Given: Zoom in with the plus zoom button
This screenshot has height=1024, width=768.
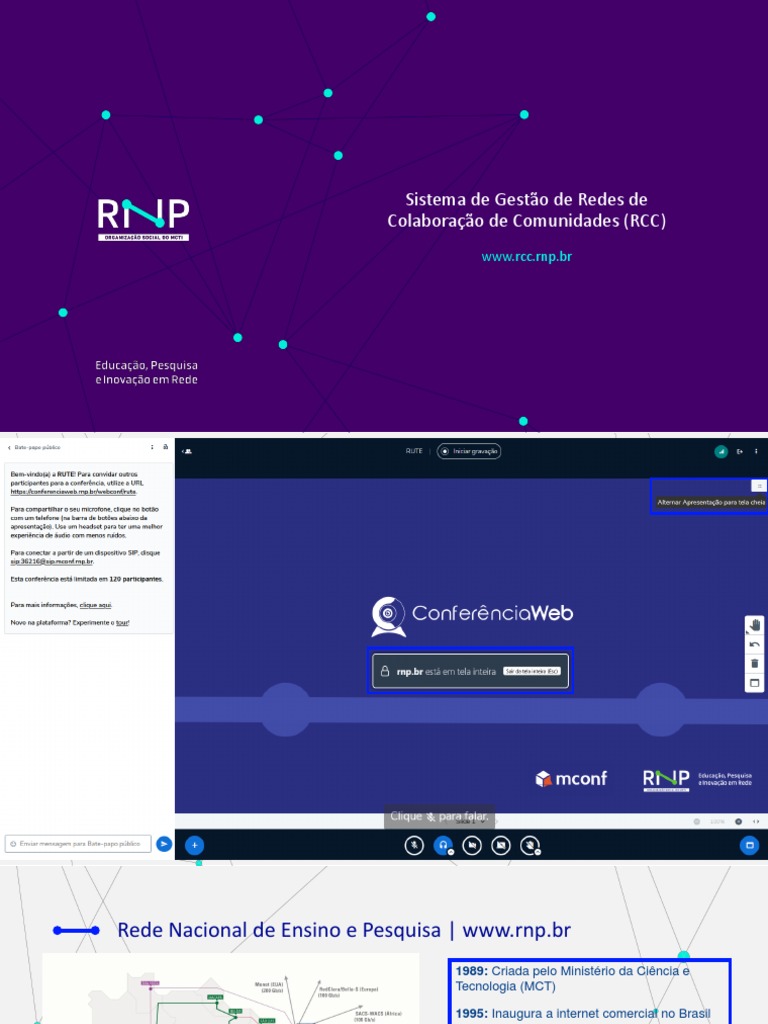Looking at the screenshot, I should 739,822.
